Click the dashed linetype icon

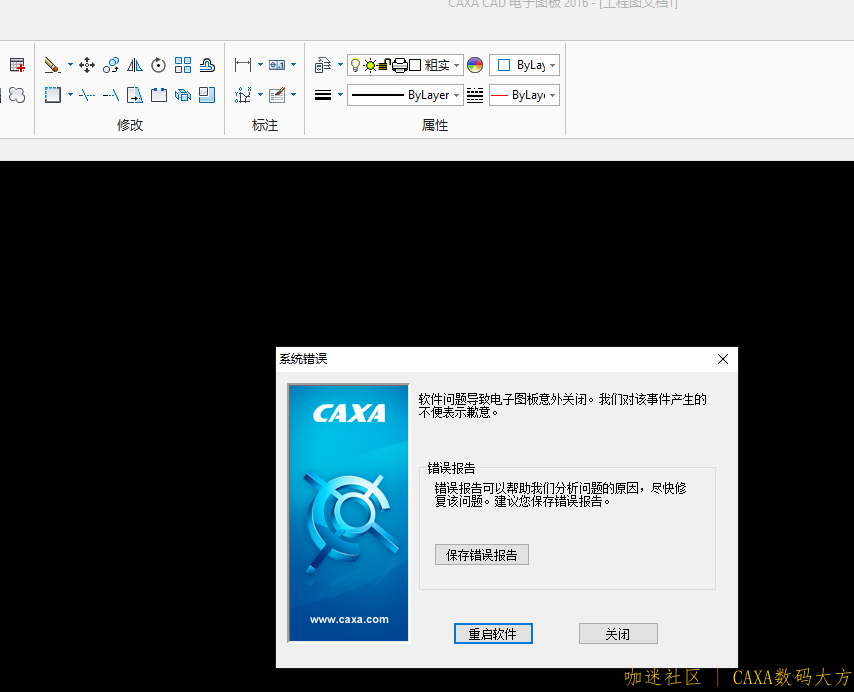point(475,95)
